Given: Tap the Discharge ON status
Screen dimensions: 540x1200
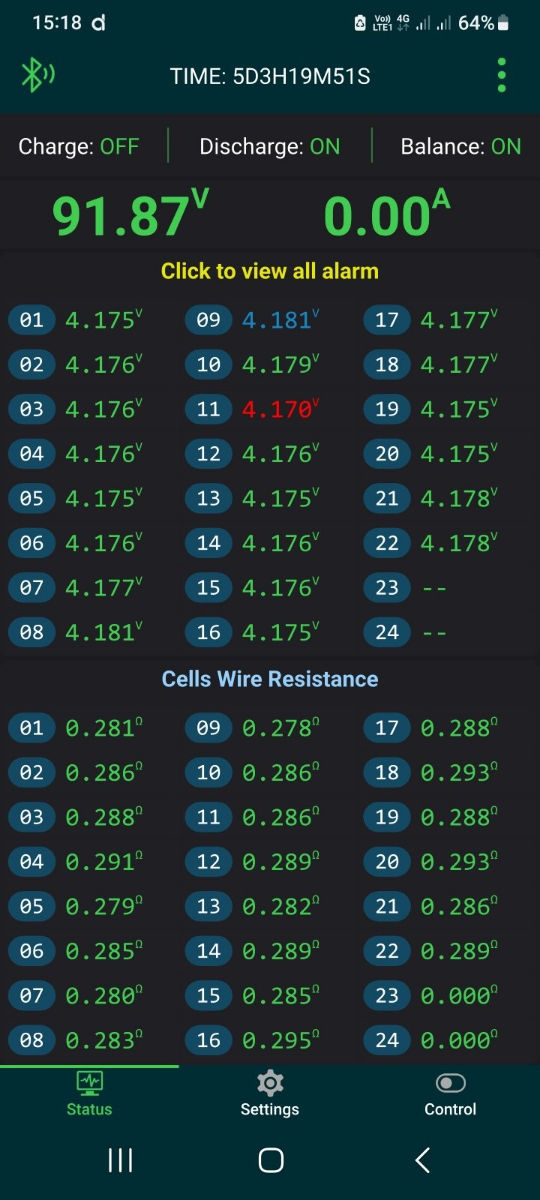Looking at the screenshot, I should click(x=270, y=147).
